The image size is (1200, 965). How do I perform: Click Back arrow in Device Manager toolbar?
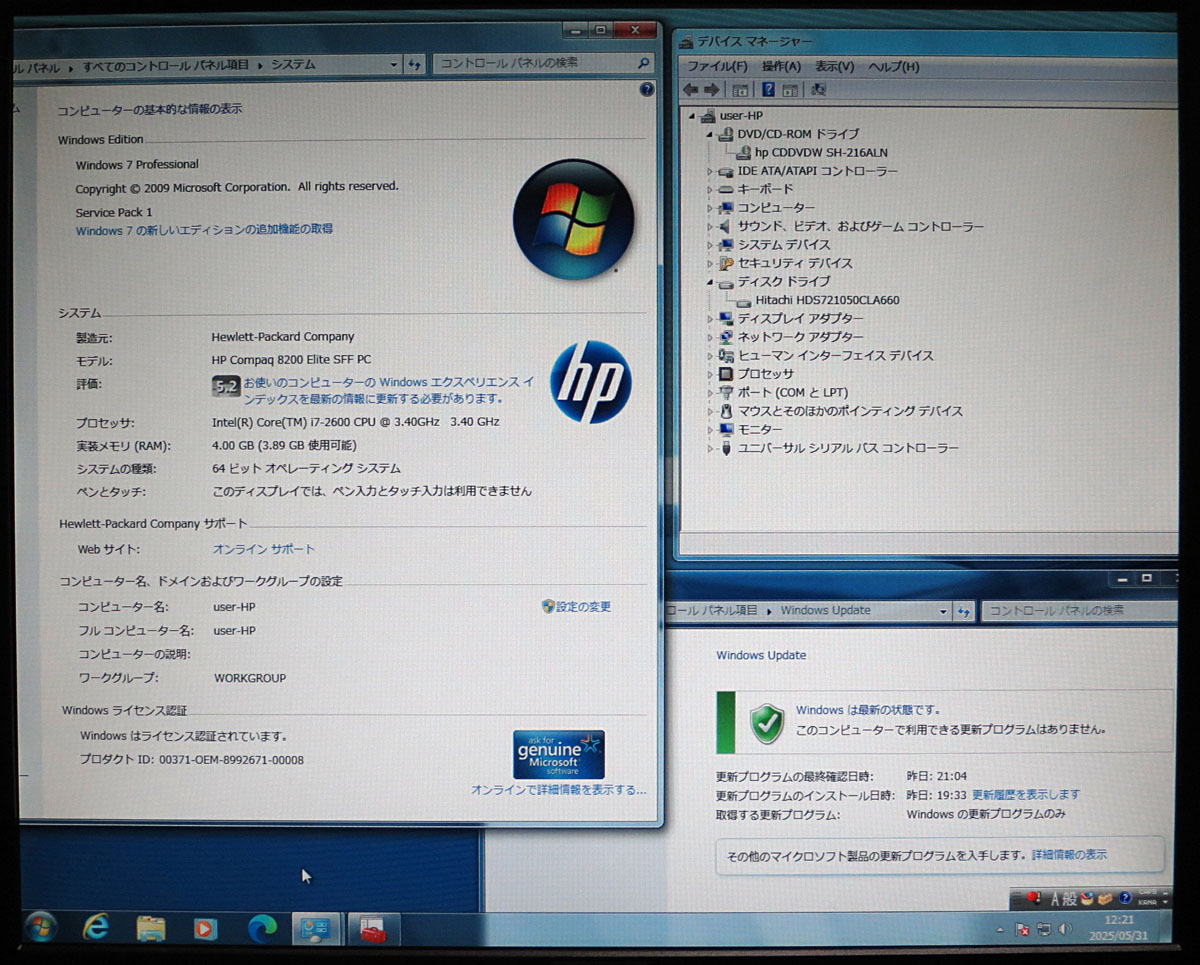[690, 90]
